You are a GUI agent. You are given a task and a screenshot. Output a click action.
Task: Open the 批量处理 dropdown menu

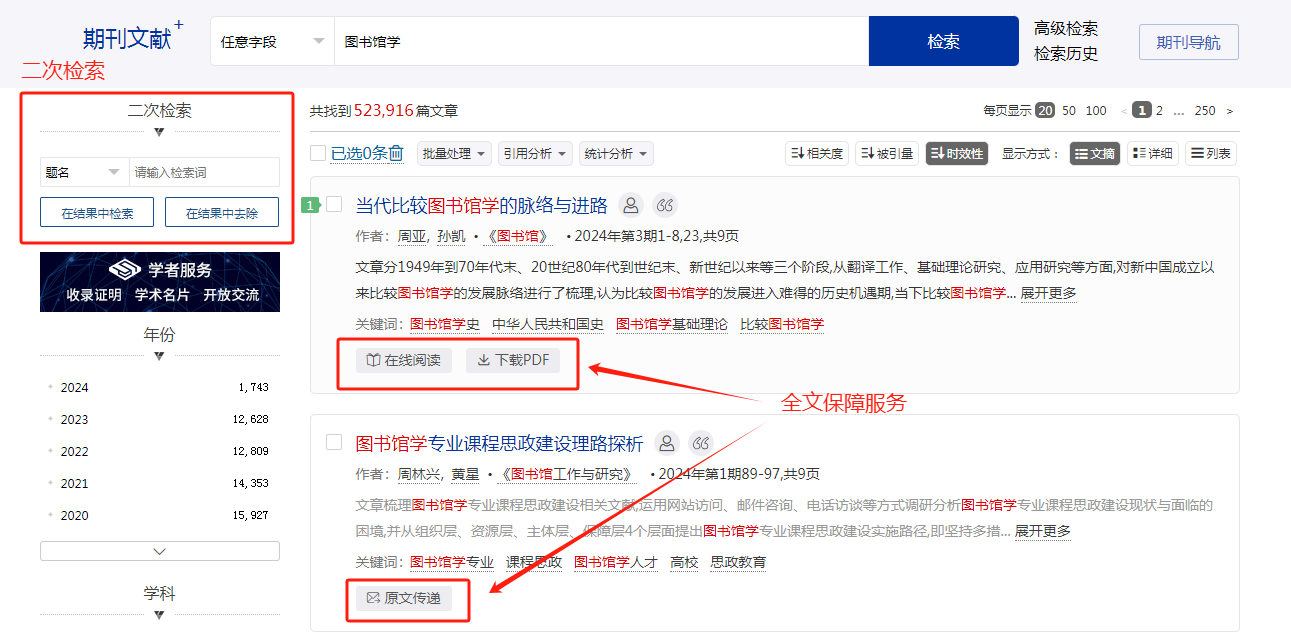point(455,153)
